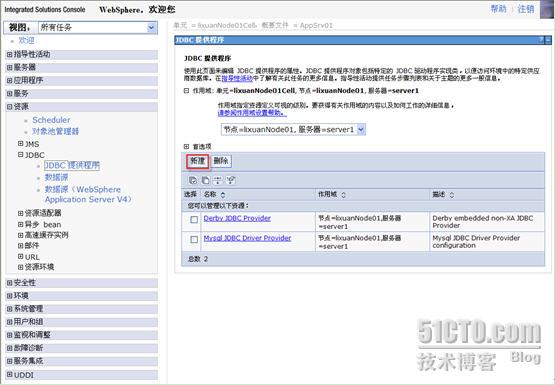The height and width of the screenshot is (385, 555).
Task: Click 帮助 in the top banner
Action: click(498, 9)
